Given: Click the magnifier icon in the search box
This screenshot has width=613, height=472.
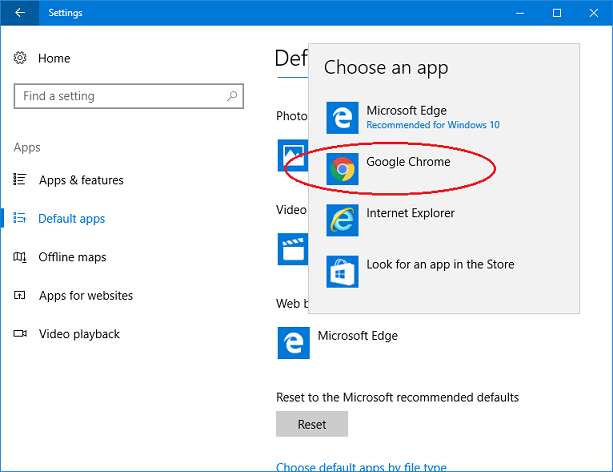Looking at the screenshot, I should pos(232,96).
